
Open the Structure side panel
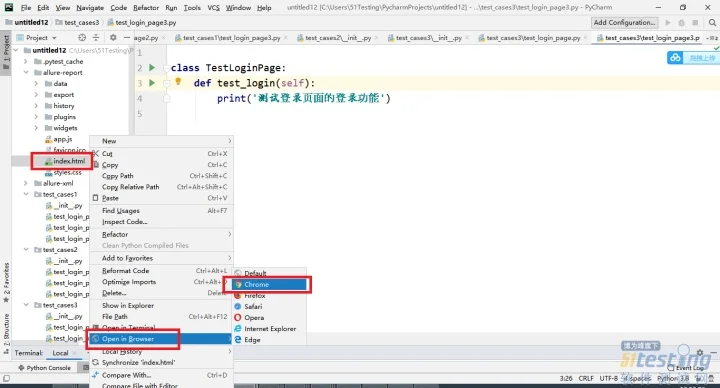[x=6, y=333]
